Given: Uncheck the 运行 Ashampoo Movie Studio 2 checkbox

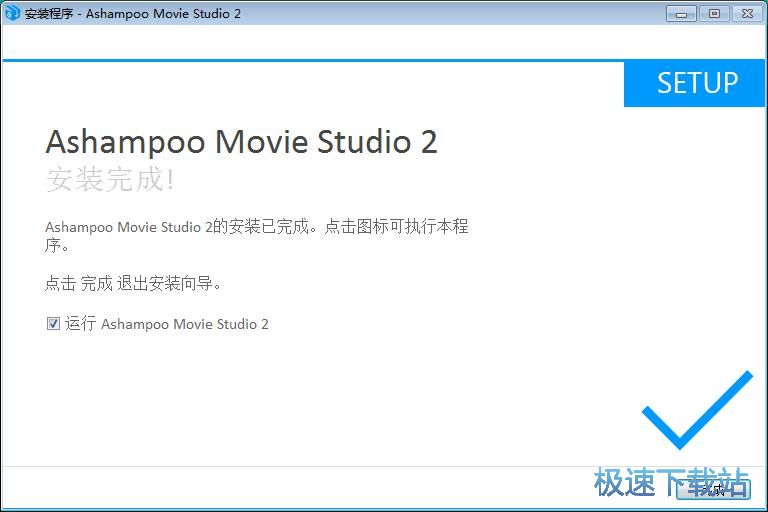Looking at the screenshot, I should coord(53,323).
